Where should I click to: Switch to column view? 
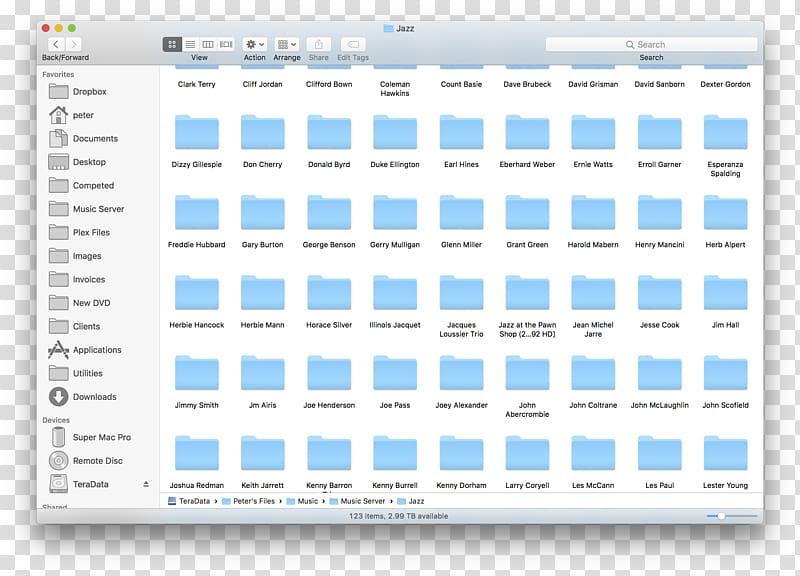[208, 44]
